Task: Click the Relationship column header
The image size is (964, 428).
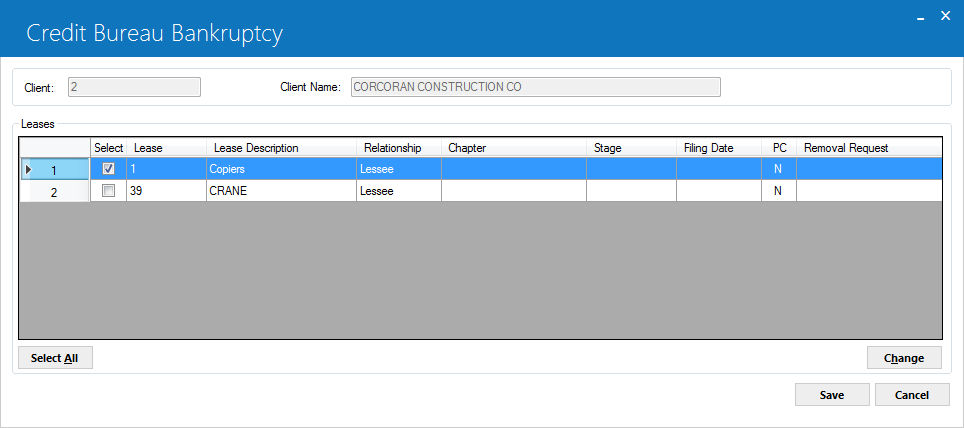Action: [x=399, y=148]
